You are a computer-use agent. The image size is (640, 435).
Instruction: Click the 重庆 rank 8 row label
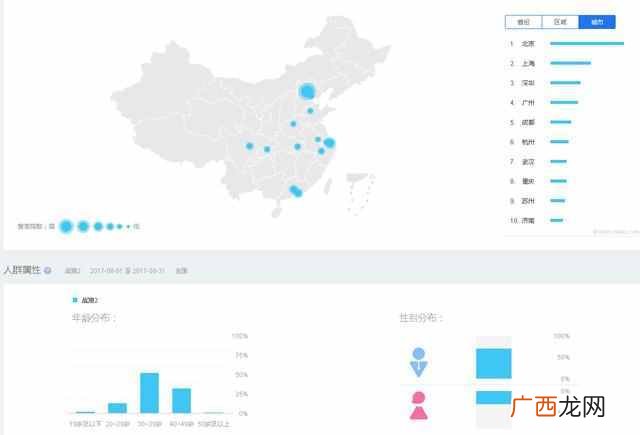click(528, 181)
